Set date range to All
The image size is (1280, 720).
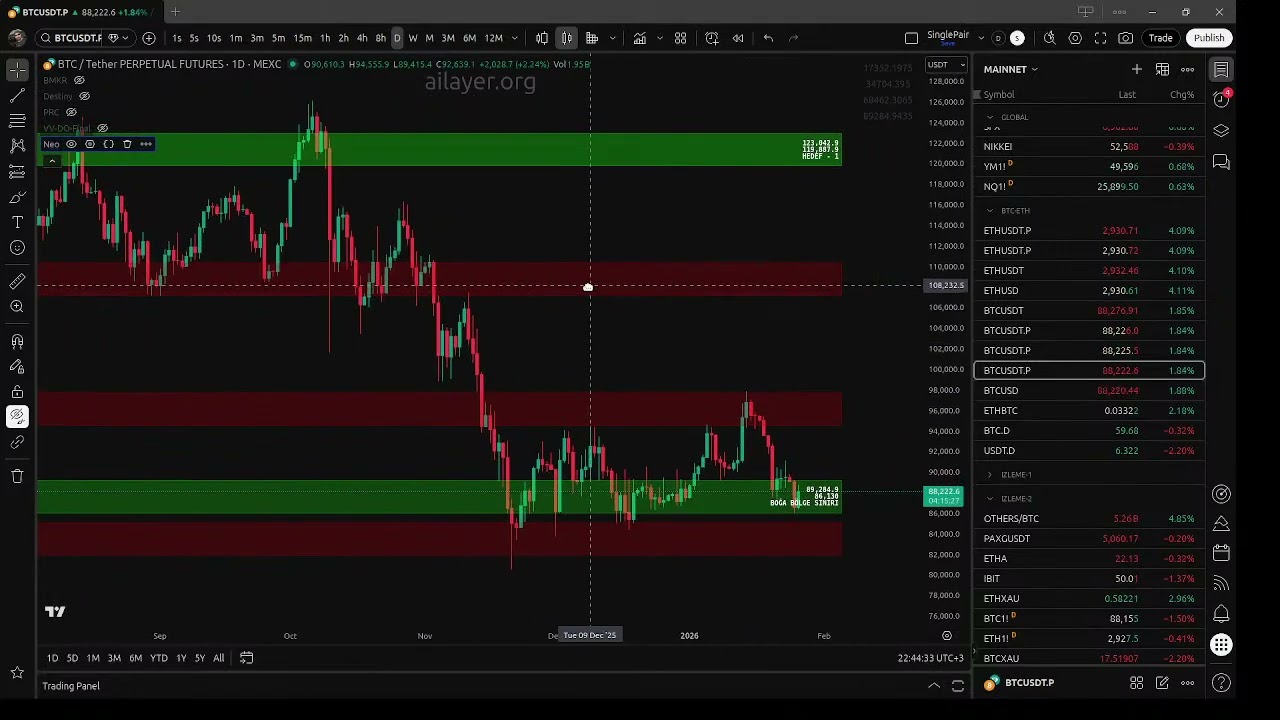pos(218,658)
